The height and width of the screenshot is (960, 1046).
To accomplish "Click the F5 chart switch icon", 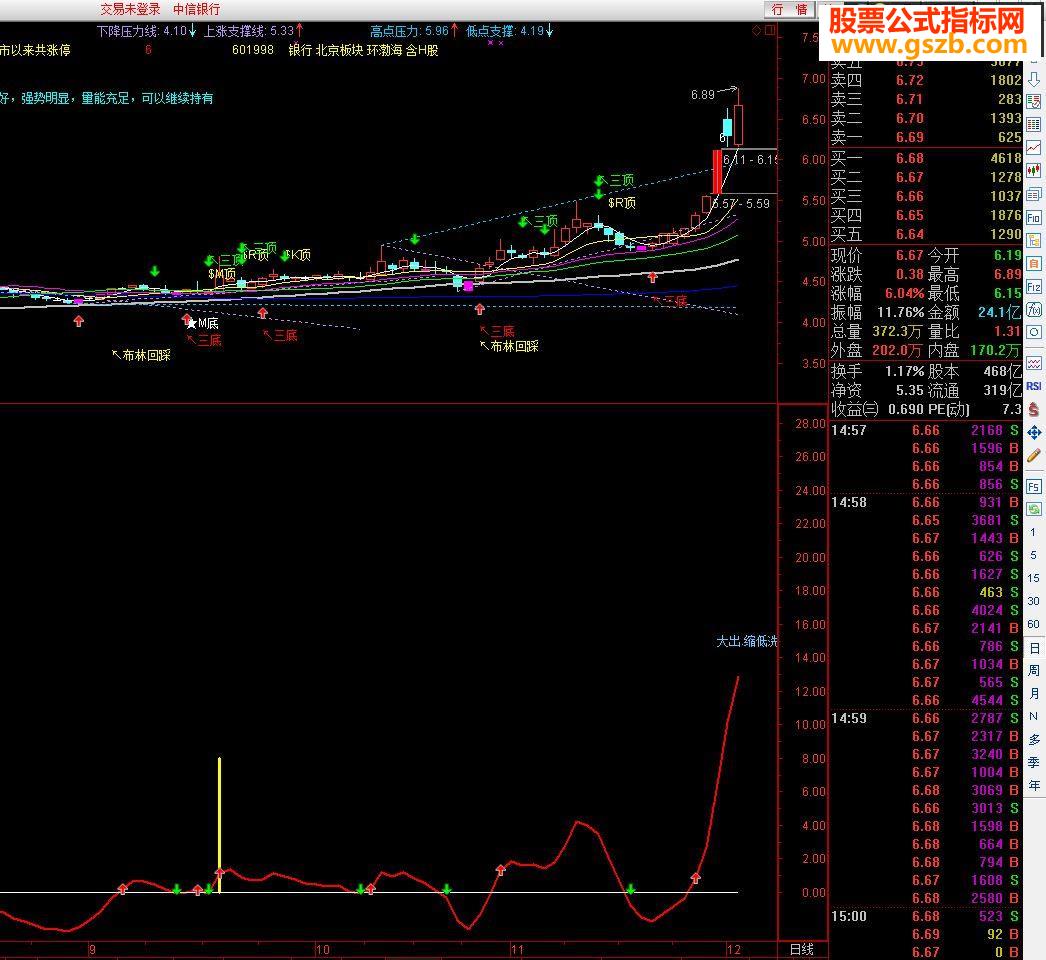I will (x=1033, y=487).
